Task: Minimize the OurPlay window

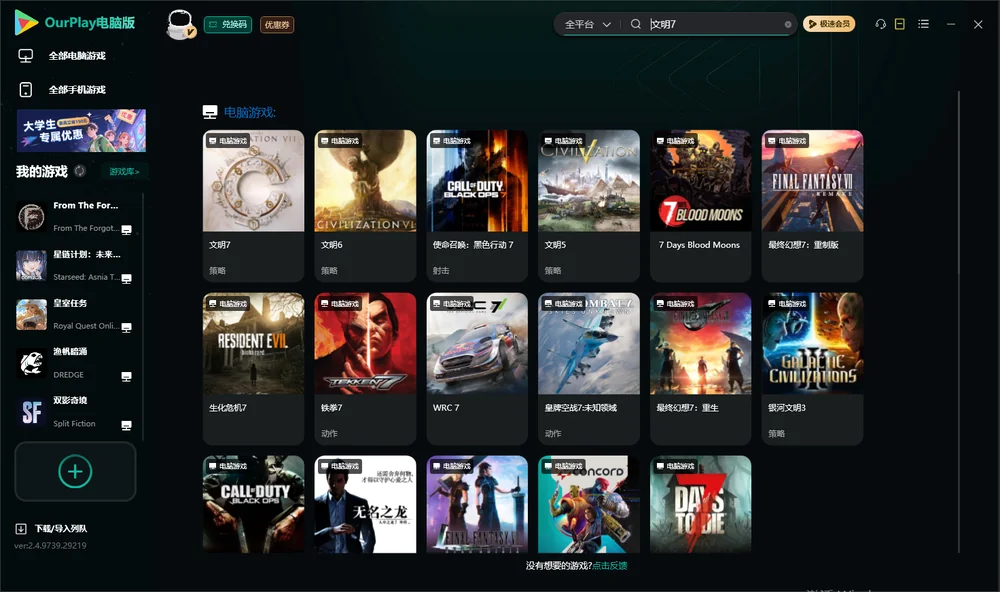Action: 951,24
